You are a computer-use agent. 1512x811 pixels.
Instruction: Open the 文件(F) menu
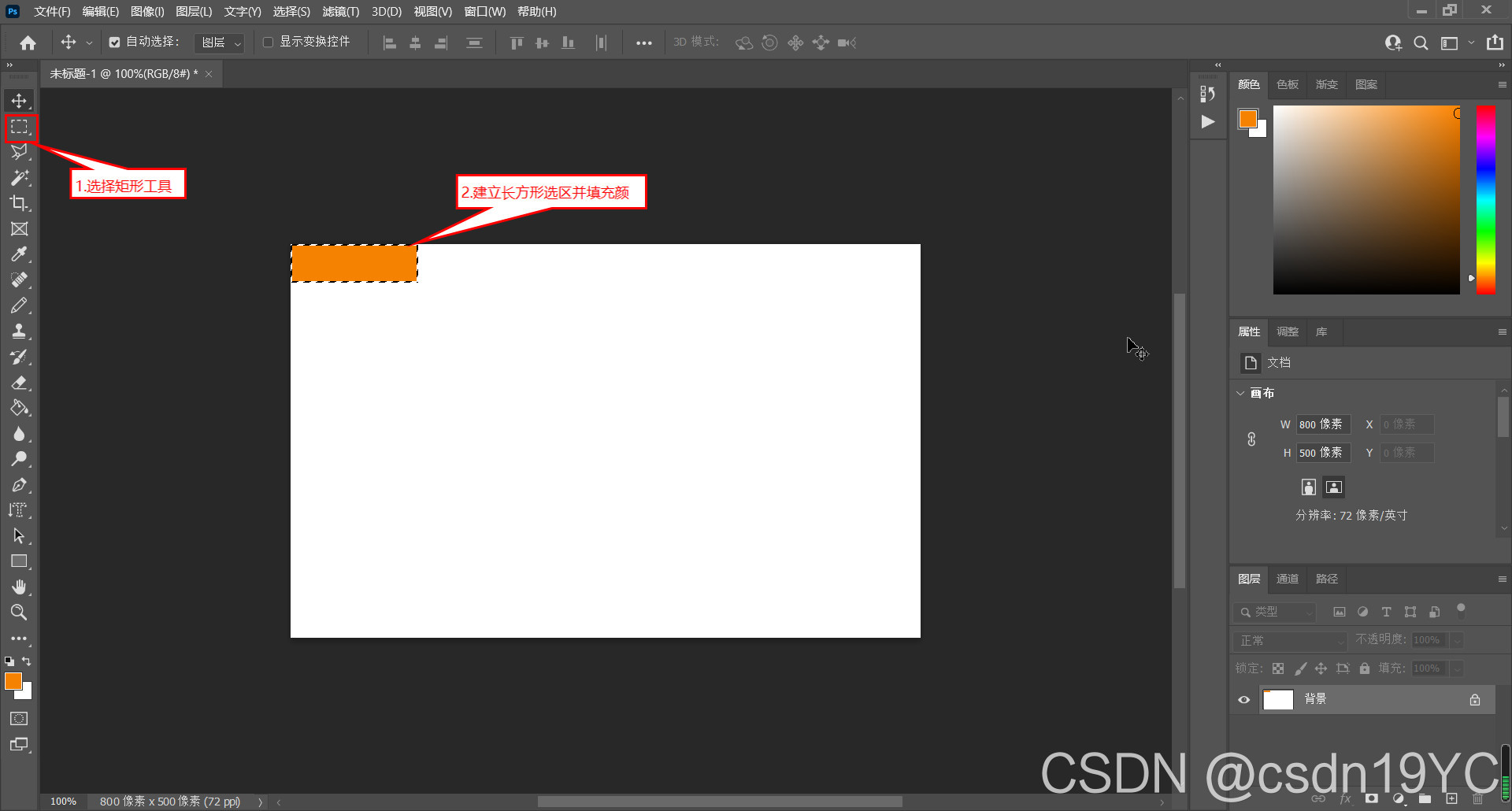(x=52, y=12)
